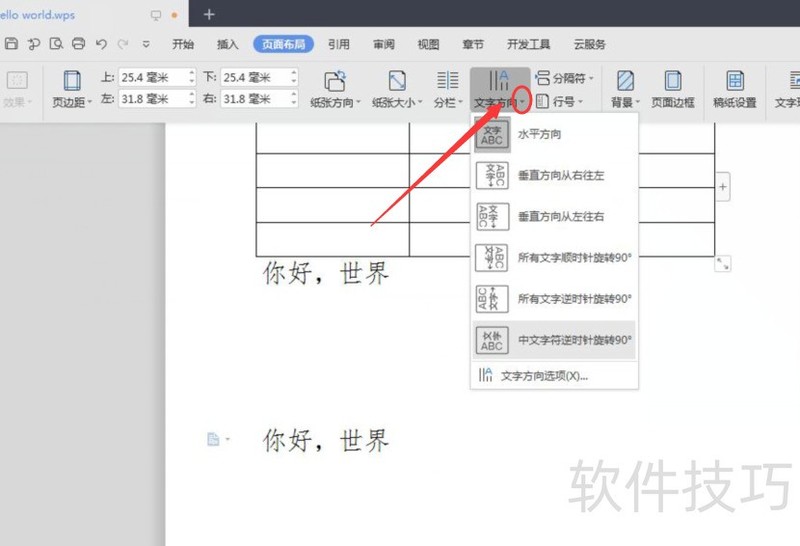Image resolution: width=800 pixels, height=546 pixels.
Task: Expand the 文字方向 dropdown arrow
Action: 522,101
